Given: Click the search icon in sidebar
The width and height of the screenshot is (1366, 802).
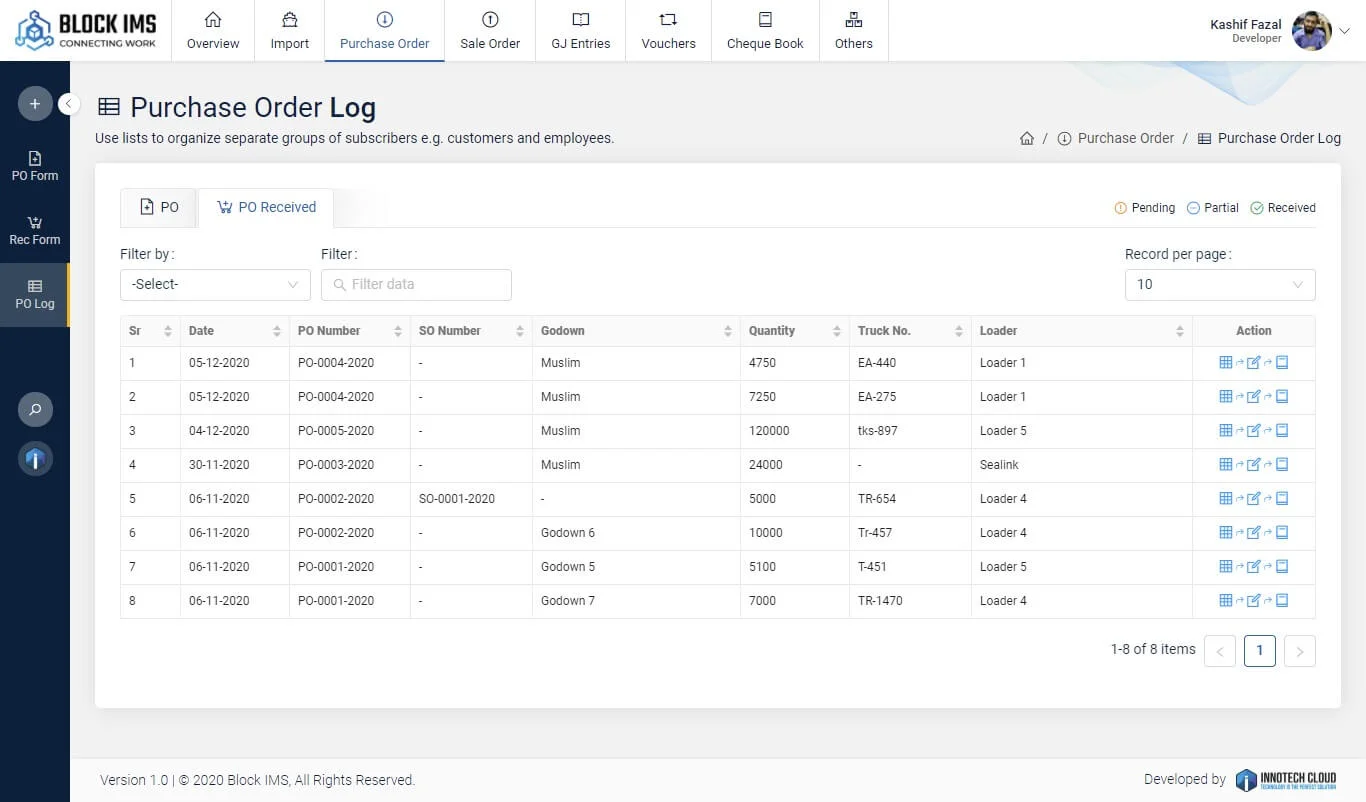Looking at the screenshot, I should (35, 409).
